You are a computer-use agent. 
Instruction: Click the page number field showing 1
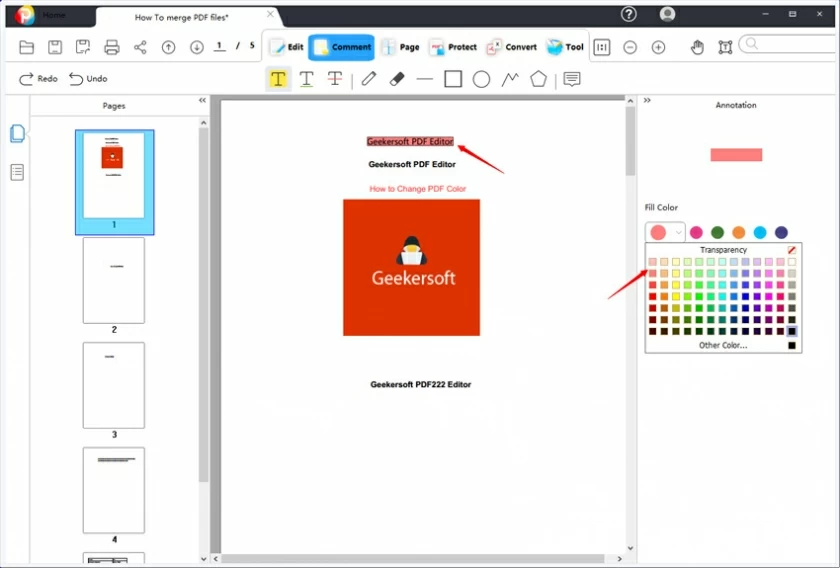pos(219,46)
